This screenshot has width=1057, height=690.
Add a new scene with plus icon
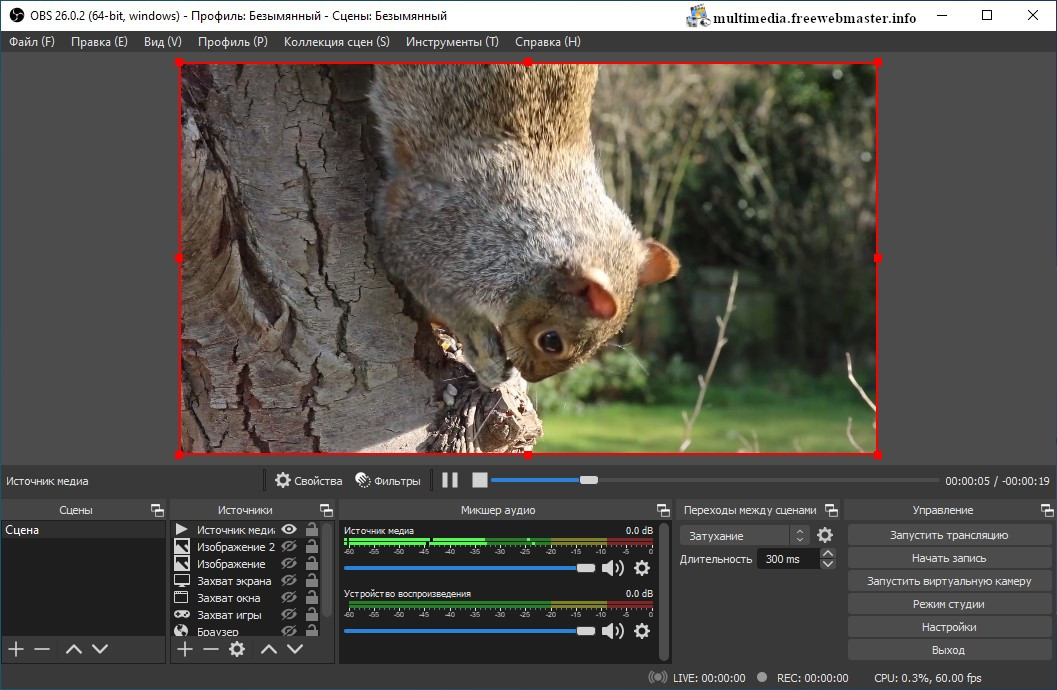coord(16,649)
